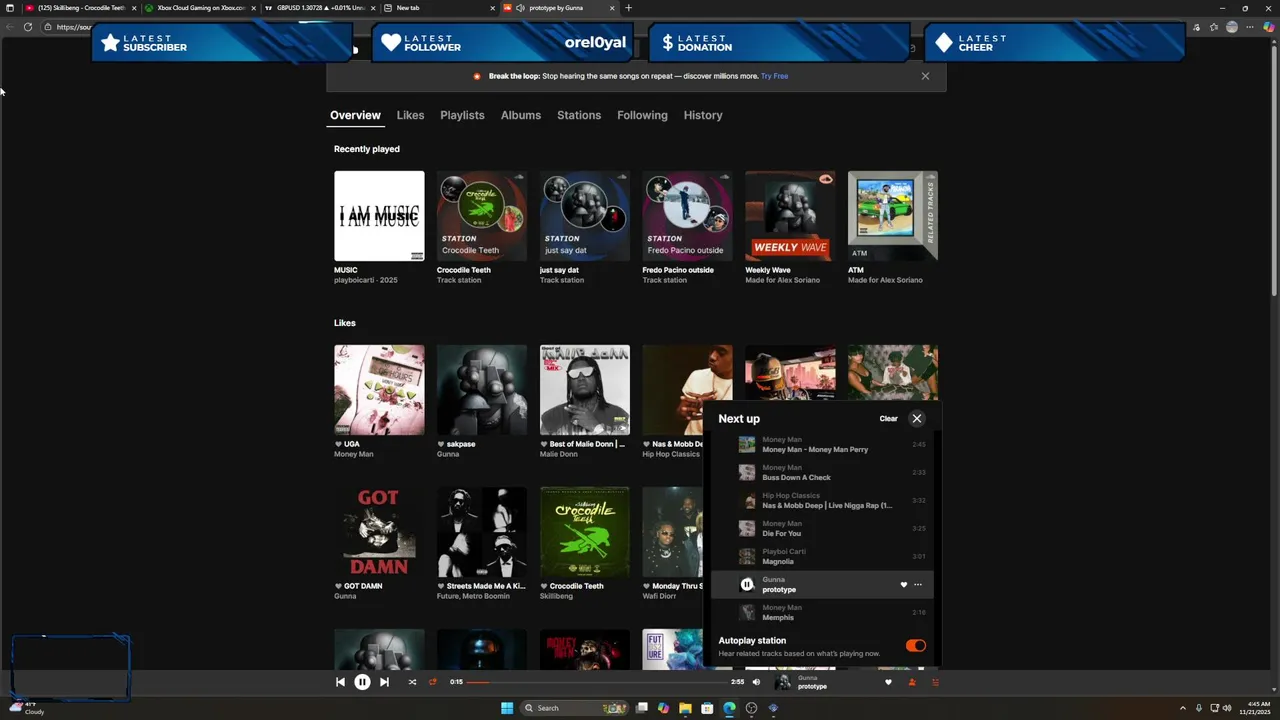The width and height of the screenshot is (1280, 720).
Task: Open Task View from the taskbar
Action: (x=642, y=708)
